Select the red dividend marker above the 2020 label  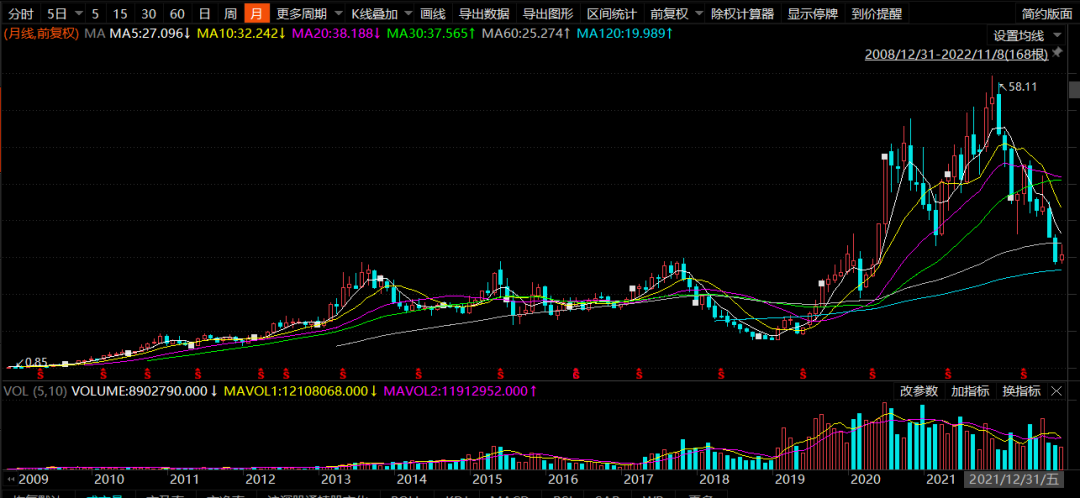tap(872, 373)
